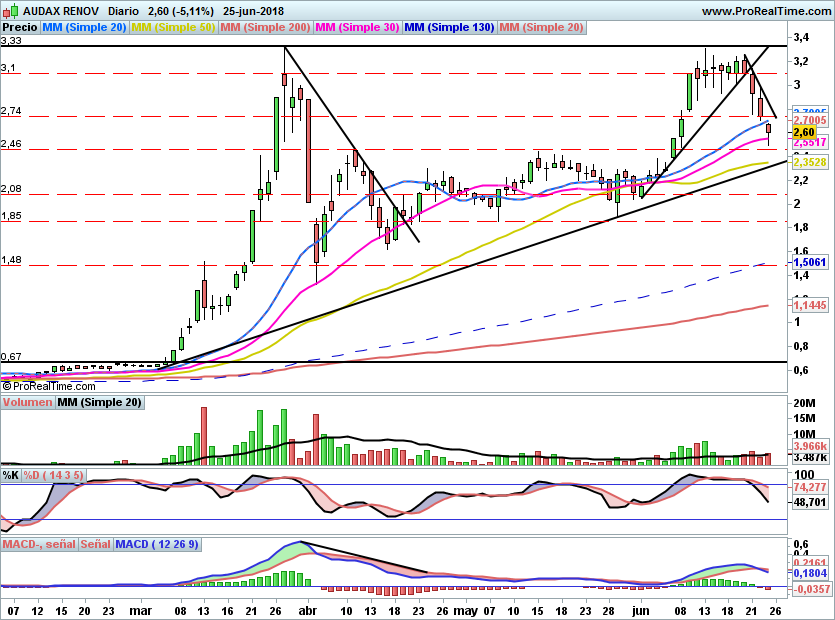Click the 0,1804 MACD value tag
835x620 pixels.
tap(810, 573)
